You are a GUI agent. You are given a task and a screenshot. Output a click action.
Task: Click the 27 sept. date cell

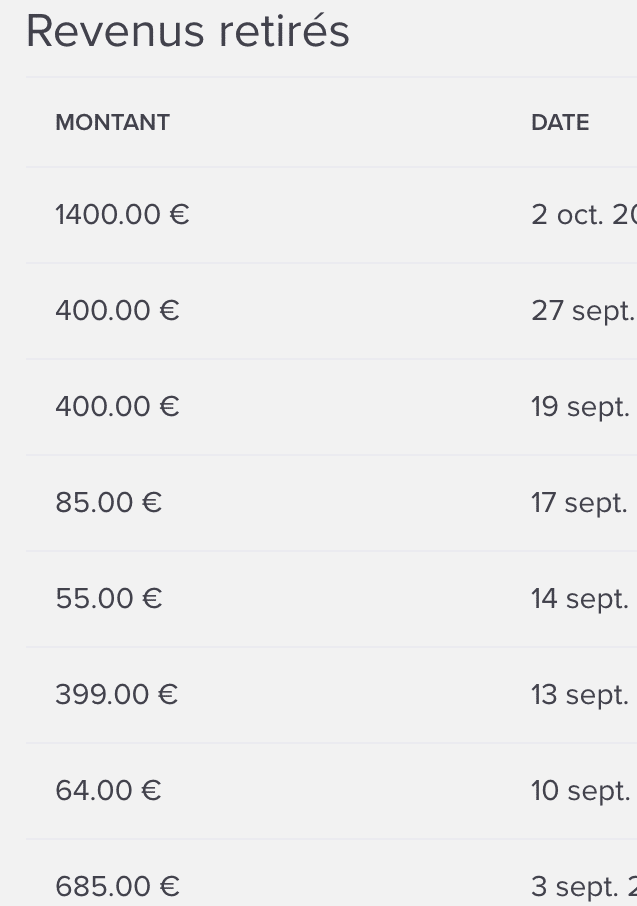click(583, 311)
